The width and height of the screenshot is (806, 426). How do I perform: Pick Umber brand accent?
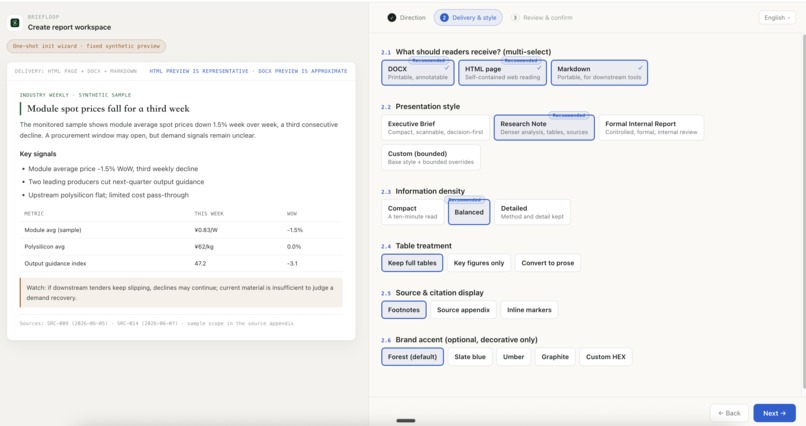tap(514, 357)
